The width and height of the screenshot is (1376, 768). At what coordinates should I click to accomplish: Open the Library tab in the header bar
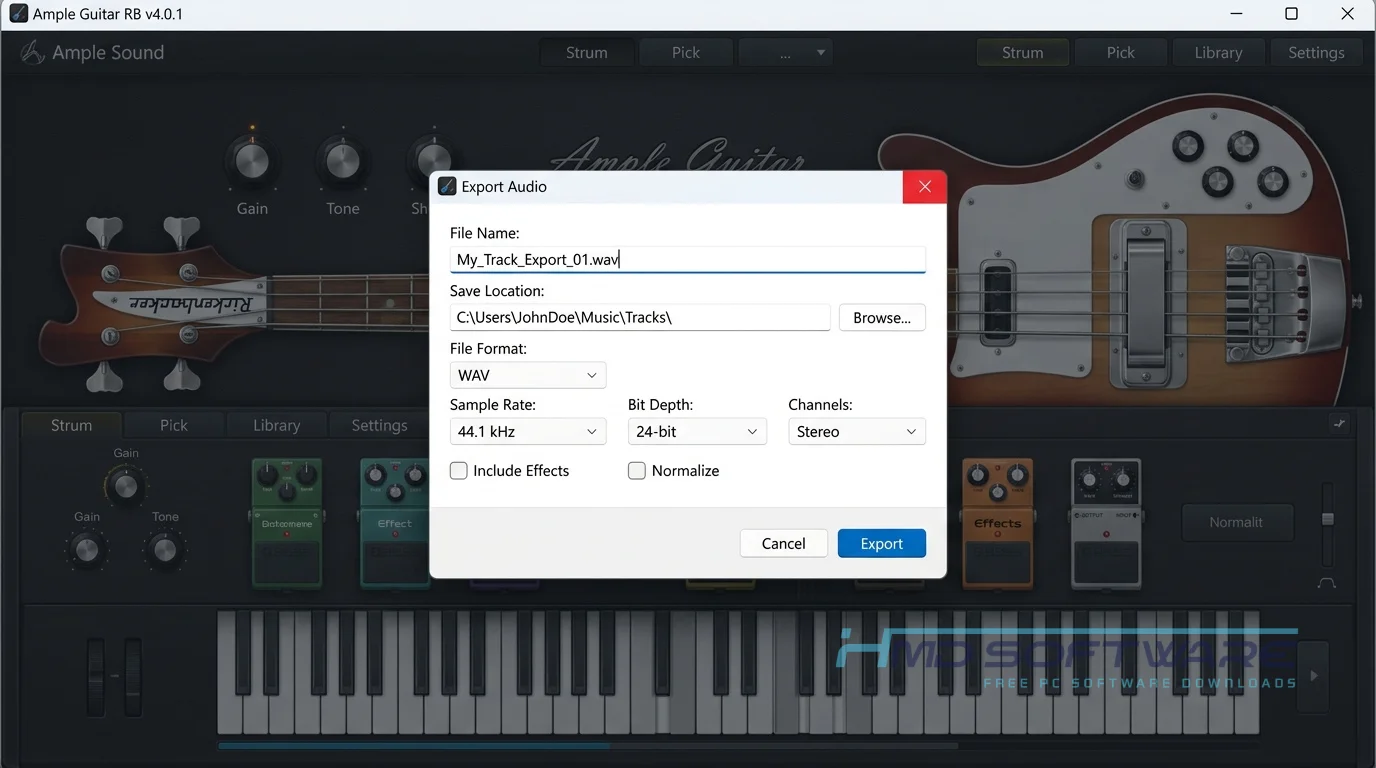(x=1218, y=53)
